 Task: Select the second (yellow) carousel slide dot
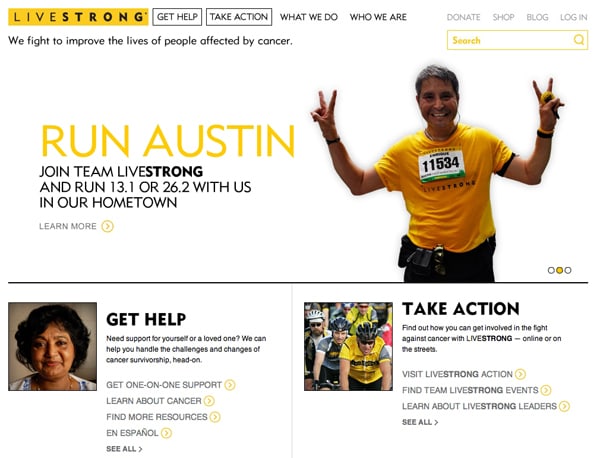559,271
